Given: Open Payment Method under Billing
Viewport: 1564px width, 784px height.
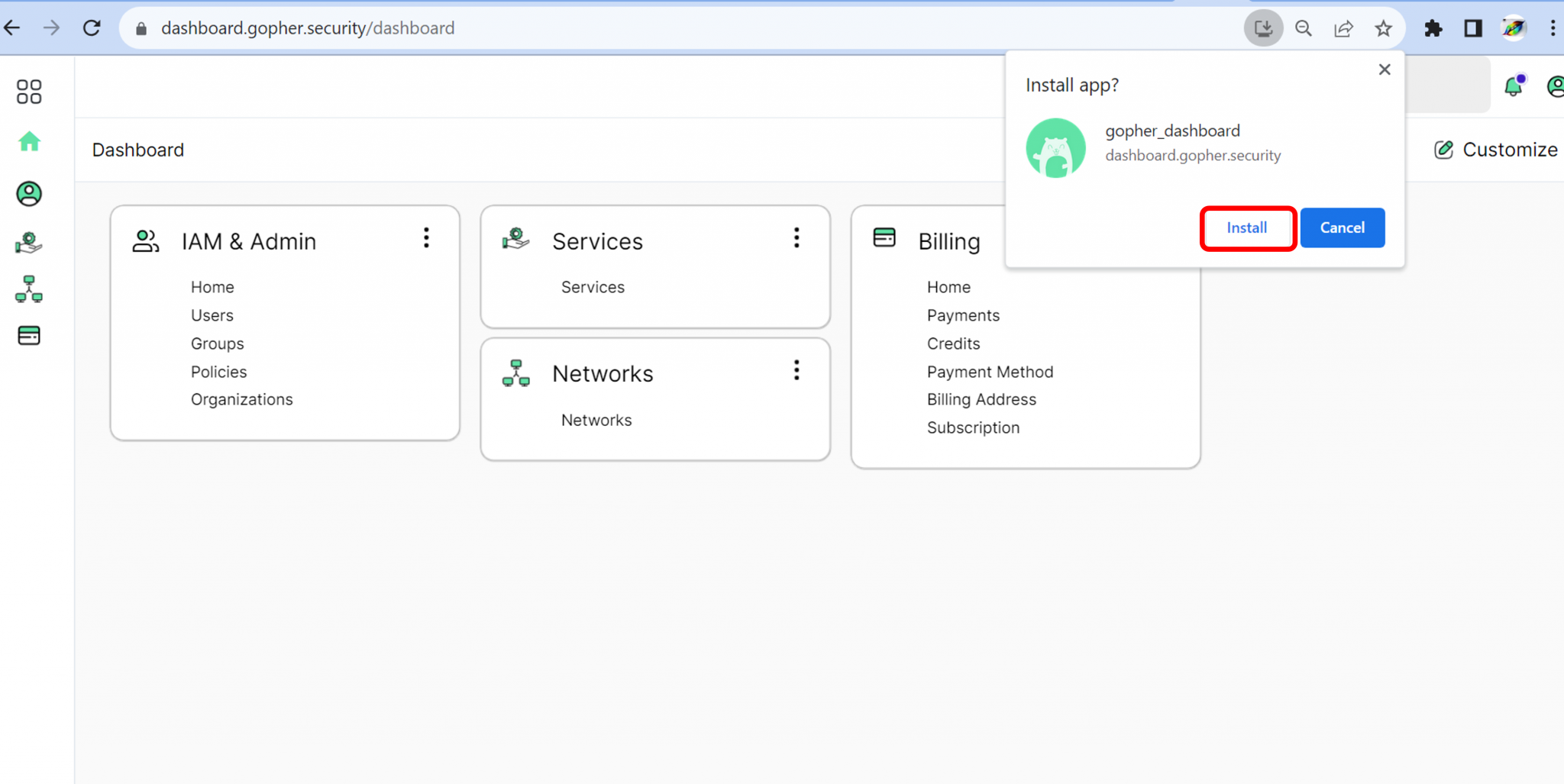Looking at the screenshot, I should click(990, 372).
